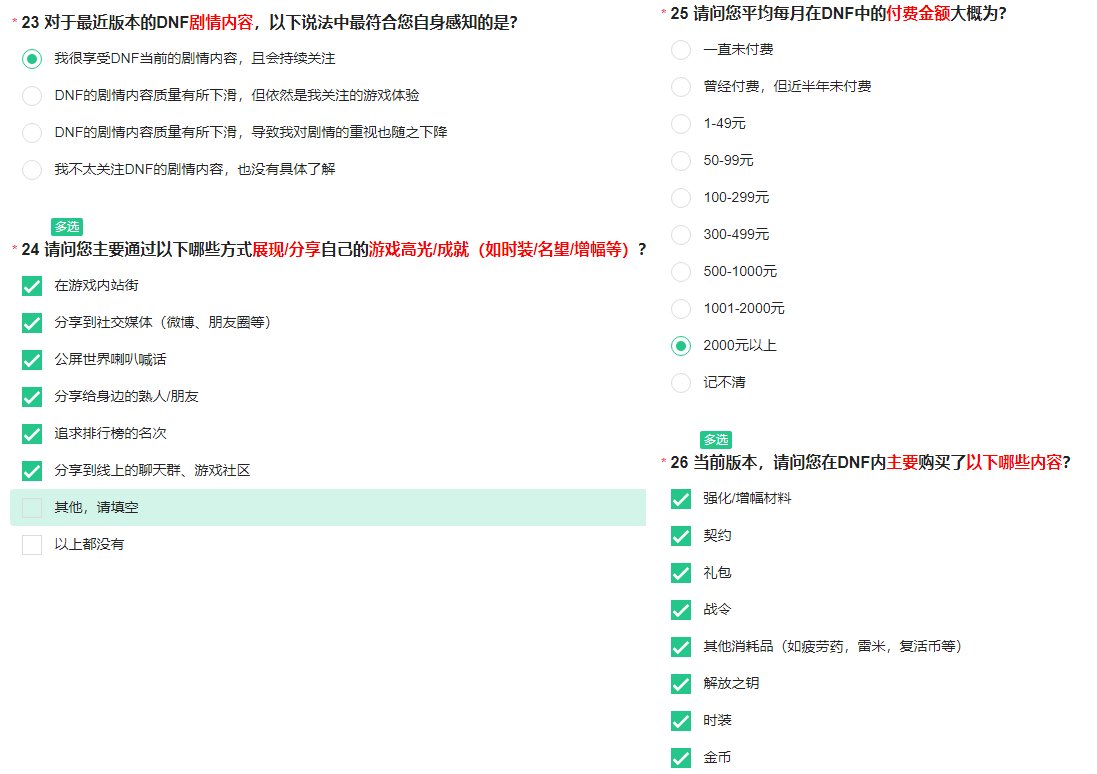Select '一直未付费' payment option
Image resolution: width=1097 pixels, height=774 pixels.
click(x=681, y=50)
